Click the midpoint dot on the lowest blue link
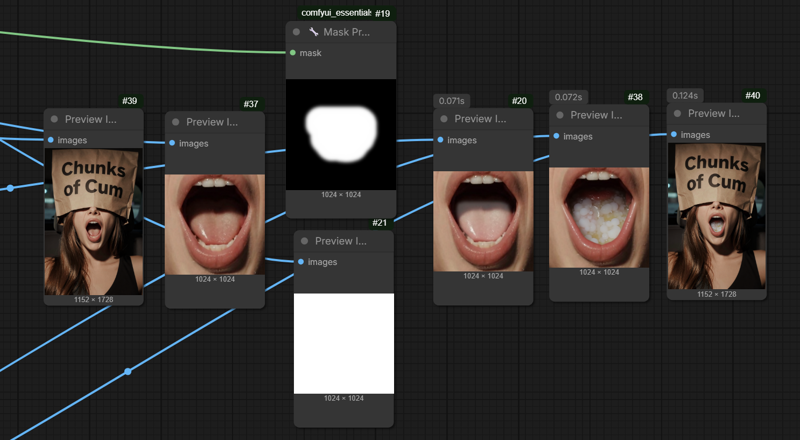The height and width of the screenshot is (440, 800). tap(128, 372)
